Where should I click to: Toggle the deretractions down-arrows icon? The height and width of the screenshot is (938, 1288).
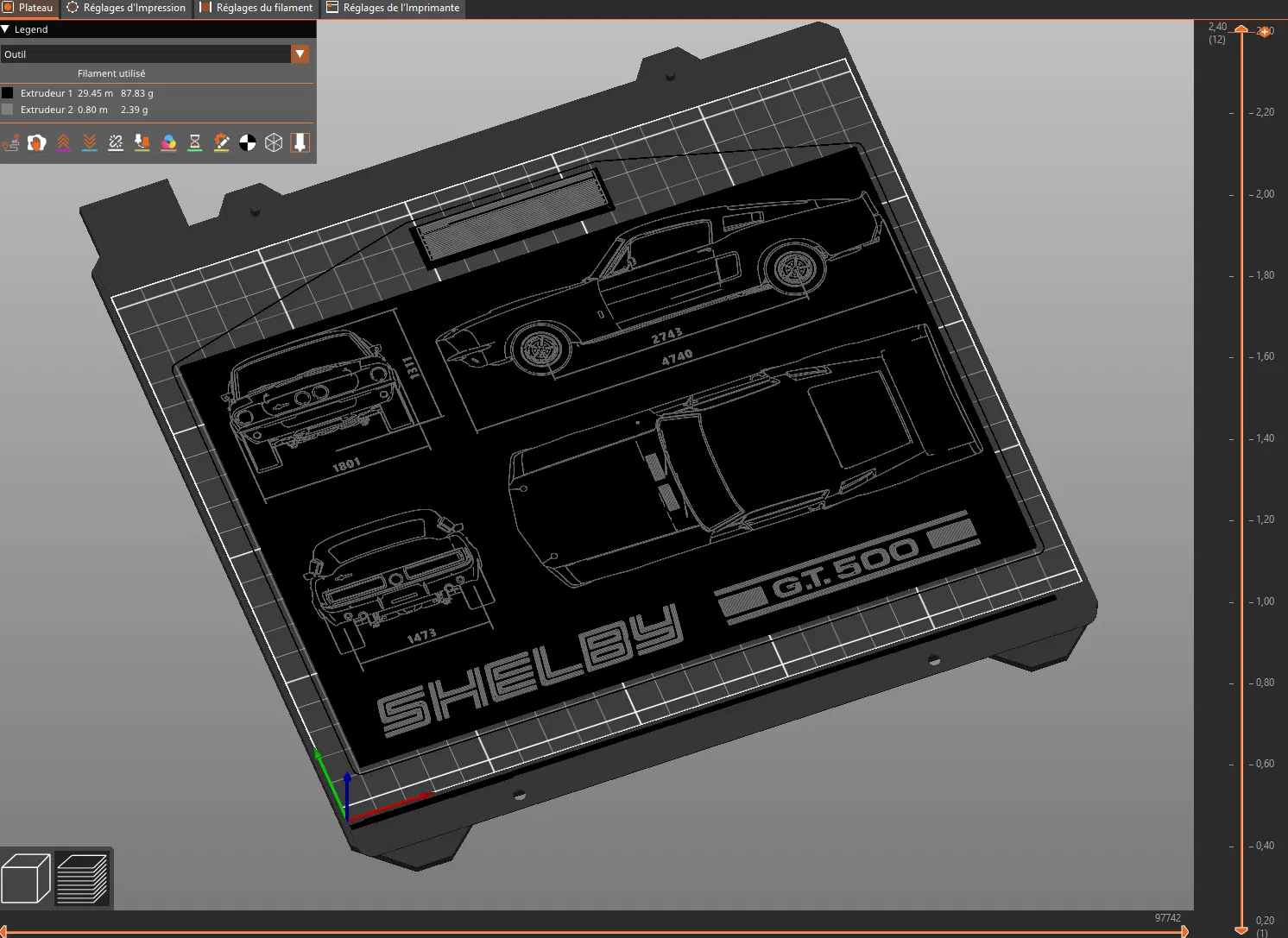[90, 142]
